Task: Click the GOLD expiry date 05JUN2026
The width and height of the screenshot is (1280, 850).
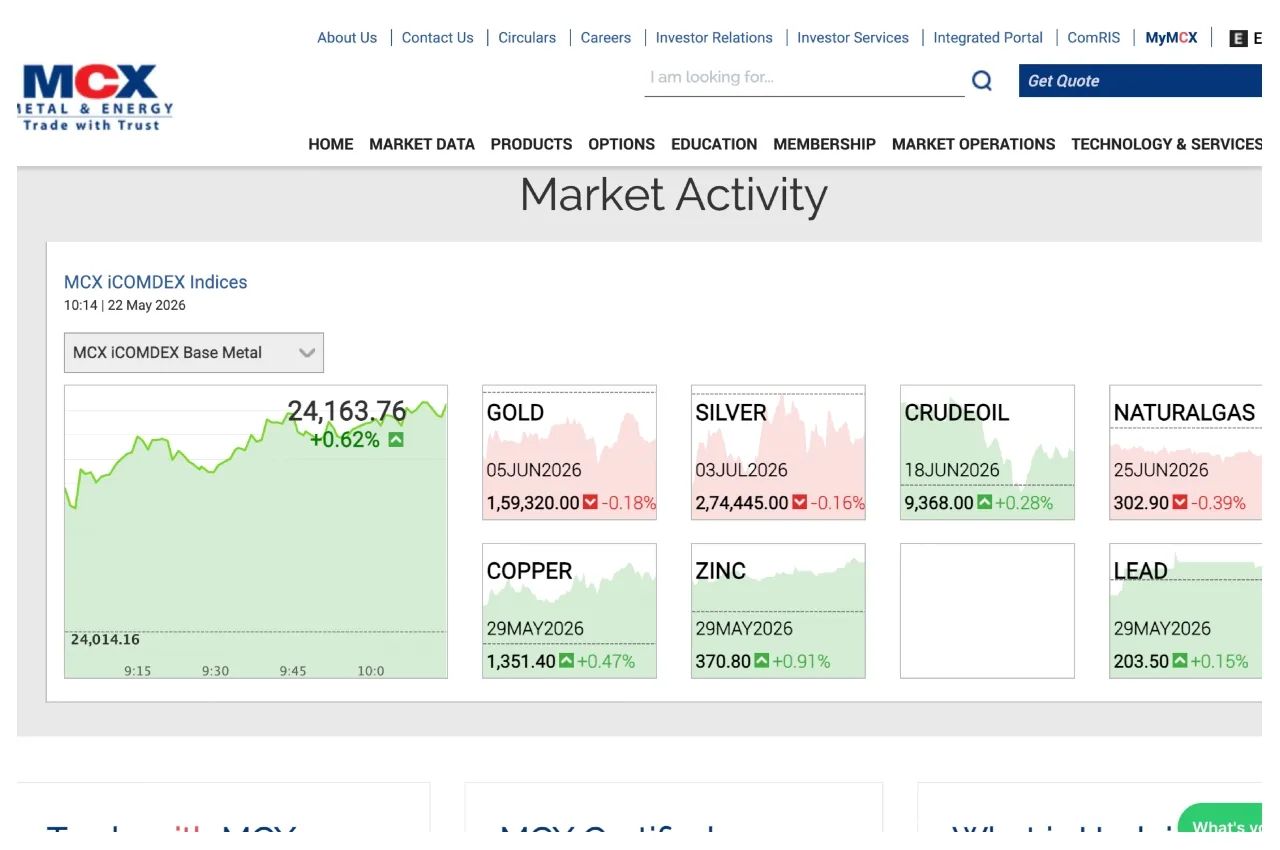Action: pyautogui.click(x=534, y=470)
